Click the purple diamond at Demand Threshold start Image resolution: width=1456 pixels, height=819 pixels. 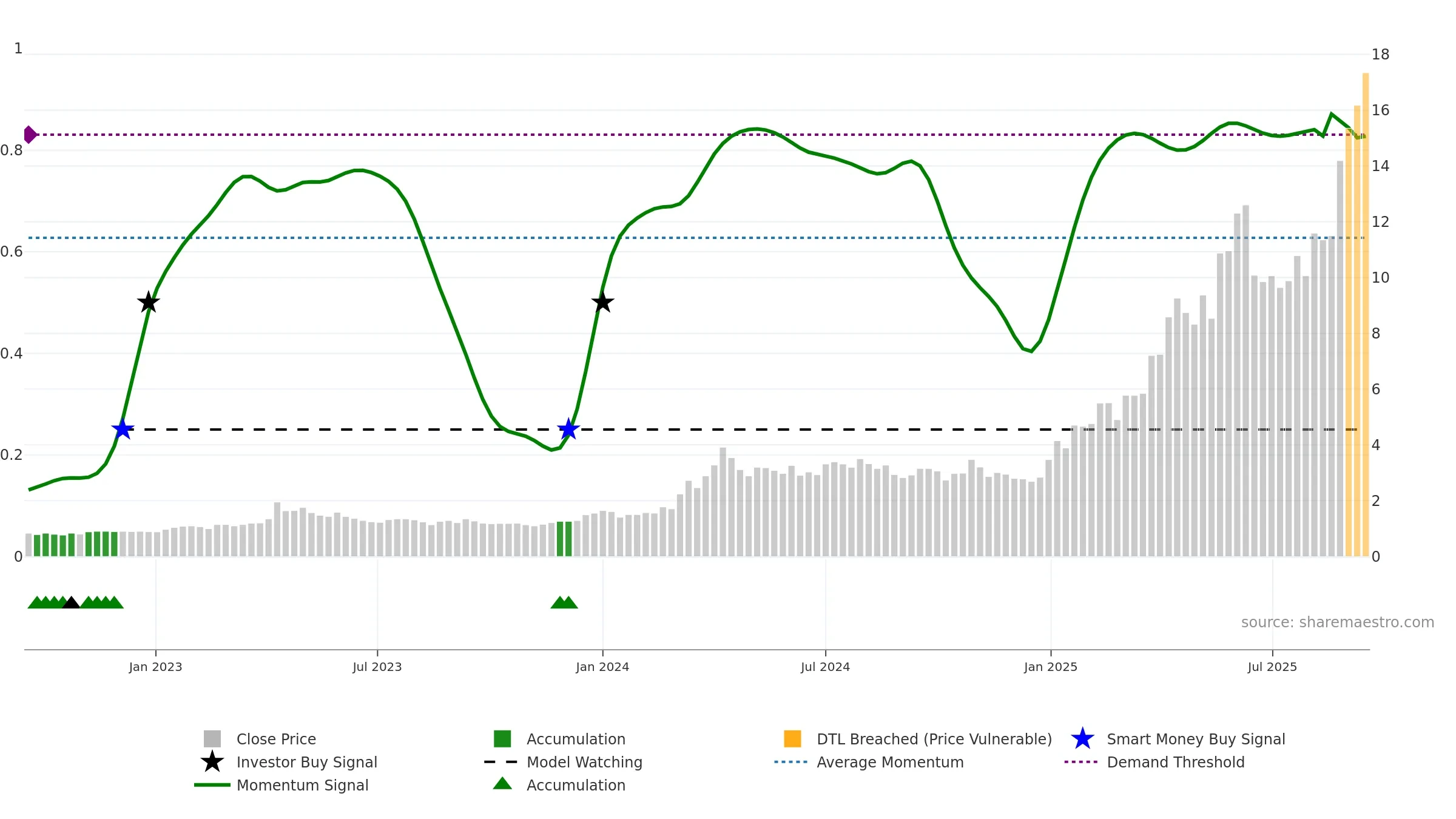pyautogui.click(x=30, y=135)
